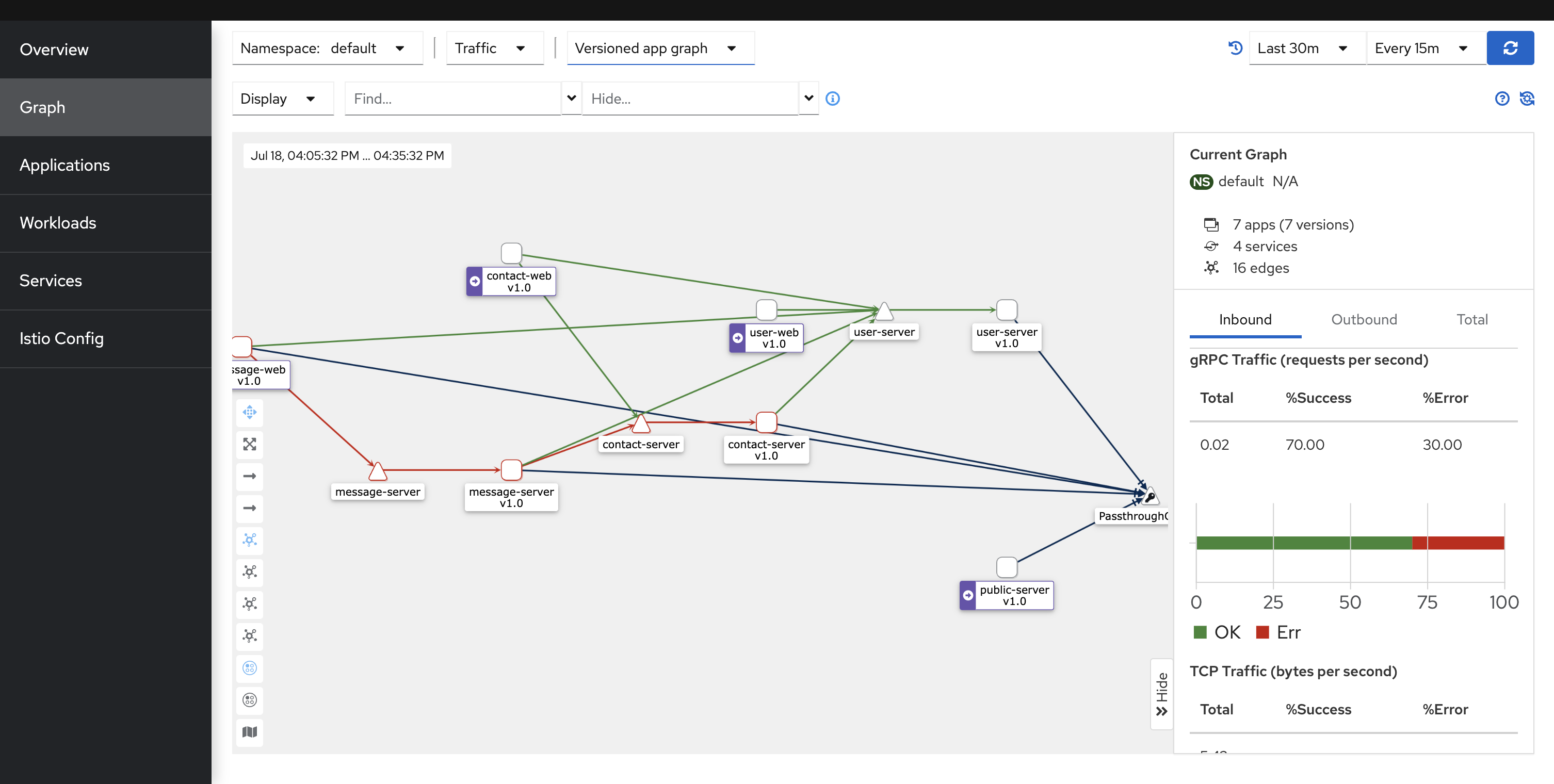Open the Traffic dropdown
Screen dimensions: 1554x784
click(x=495, y=48)
